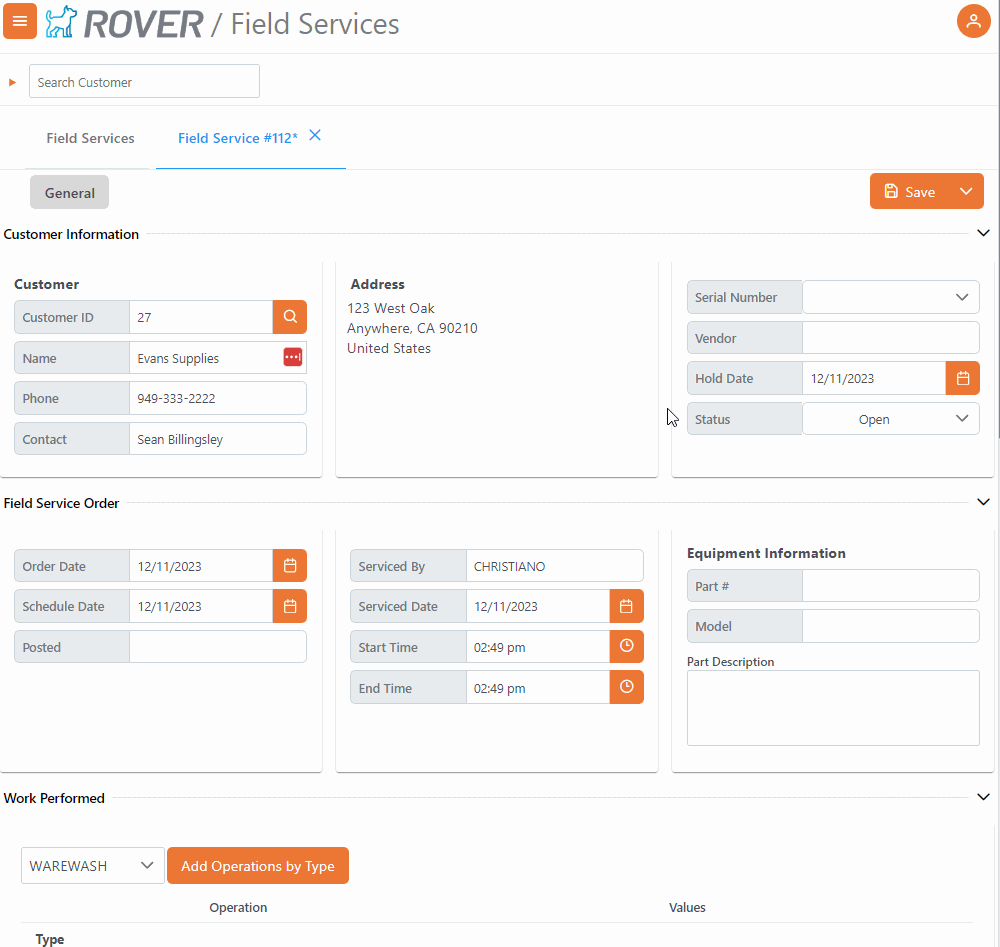Click the Add Operations by Type button

coord(258,866)
